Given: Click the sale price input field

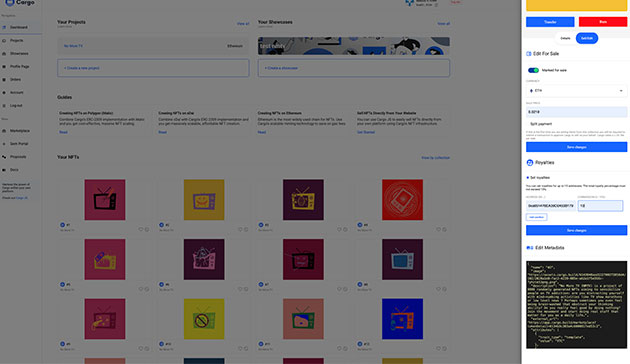Looking at the screenshot, I should point(576,112).
